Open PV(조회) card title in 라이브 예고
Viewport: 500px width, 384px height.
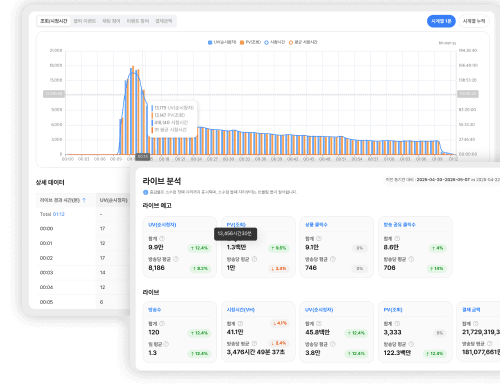tap(236, 225)
